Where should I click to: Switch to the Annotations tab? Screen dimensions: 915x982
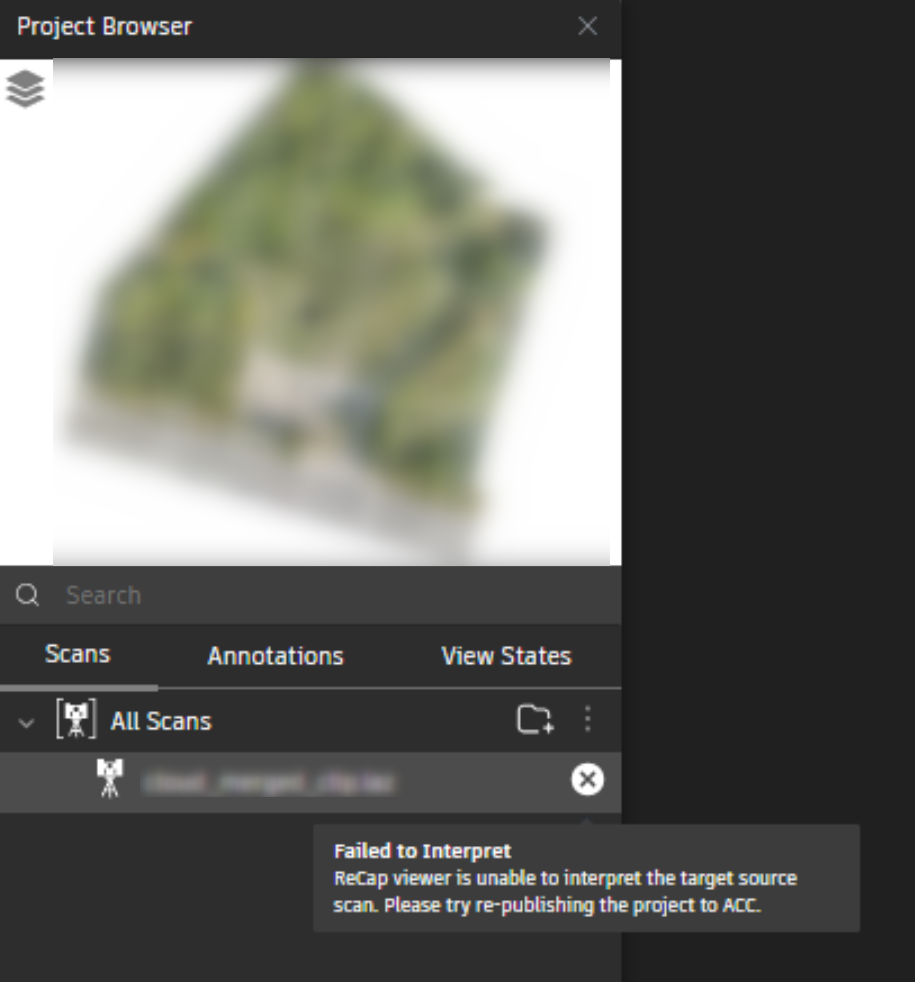[276, 656]
